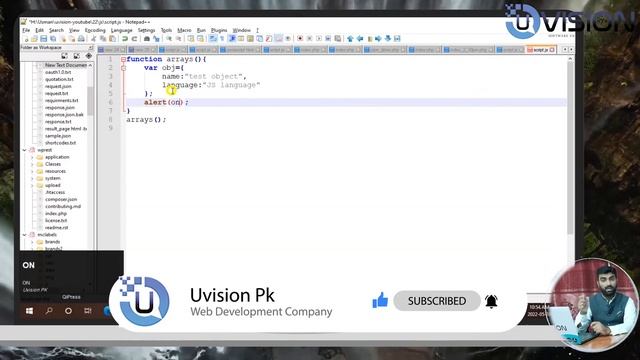Zoom in using the toolbar icon
Screen dimensions: 640x360
pyautogui.click(x=169, y=39)
